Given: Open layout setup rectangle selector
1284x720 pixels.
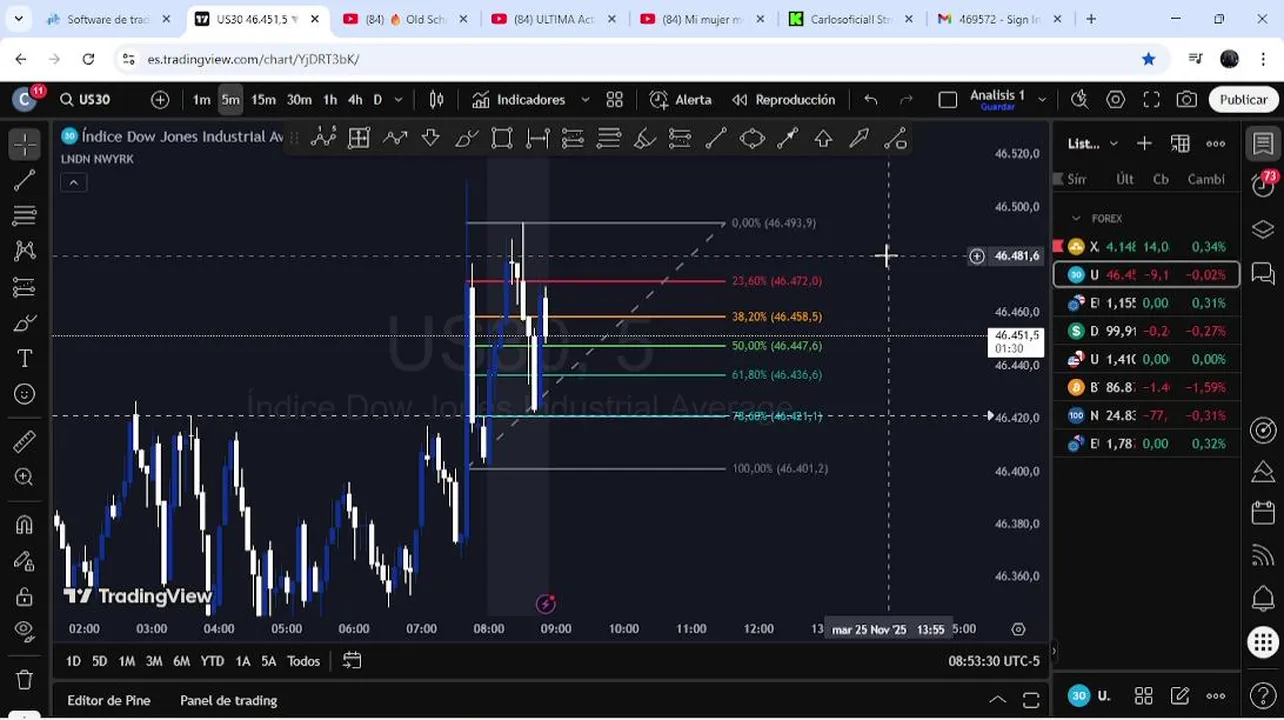Looking at the screenshot, I should pyautogui.click(x=947, y=99).
